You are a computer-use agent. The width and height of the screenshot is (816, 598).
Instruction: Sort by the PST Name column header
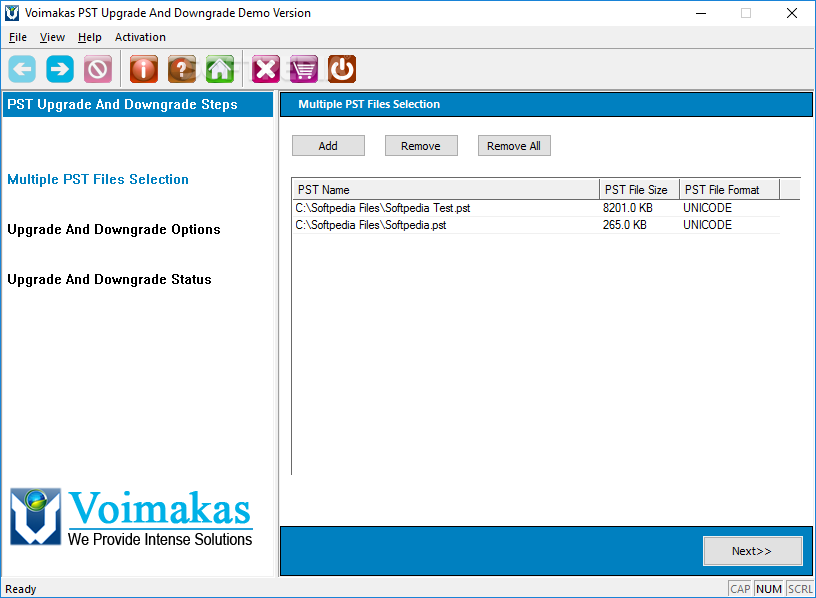tap(446, 189)
